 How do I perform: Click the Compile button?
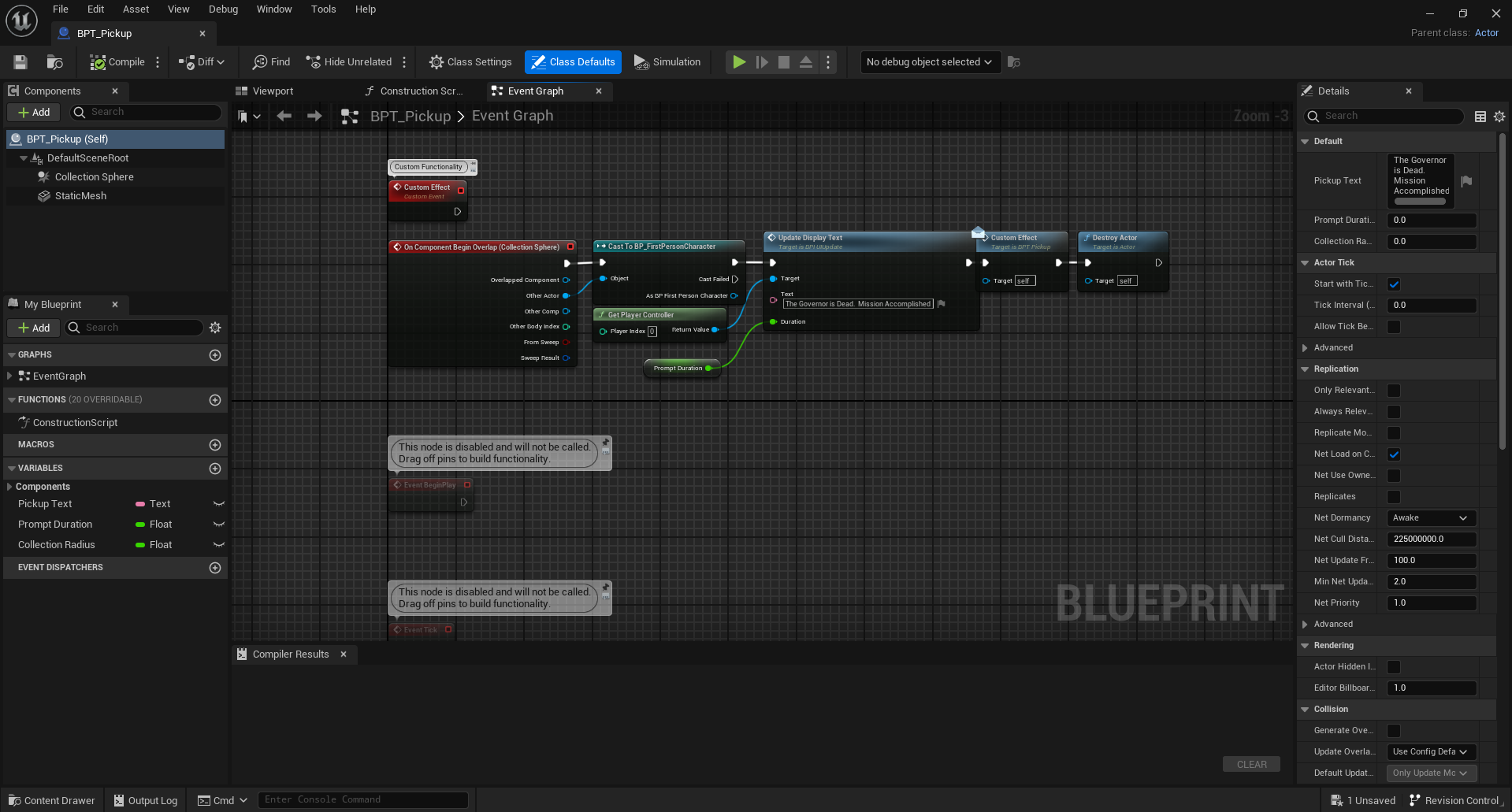117,62
